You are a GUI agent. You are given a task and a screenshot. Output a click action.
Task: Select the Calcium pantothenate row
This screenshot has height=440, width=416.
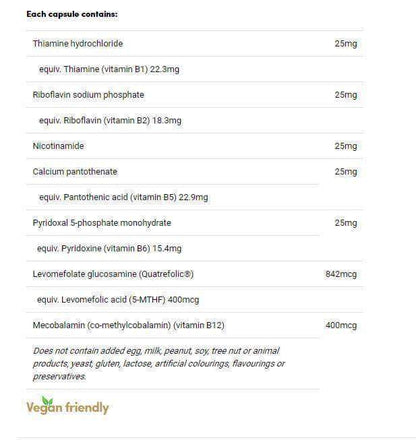click(195, 172)
